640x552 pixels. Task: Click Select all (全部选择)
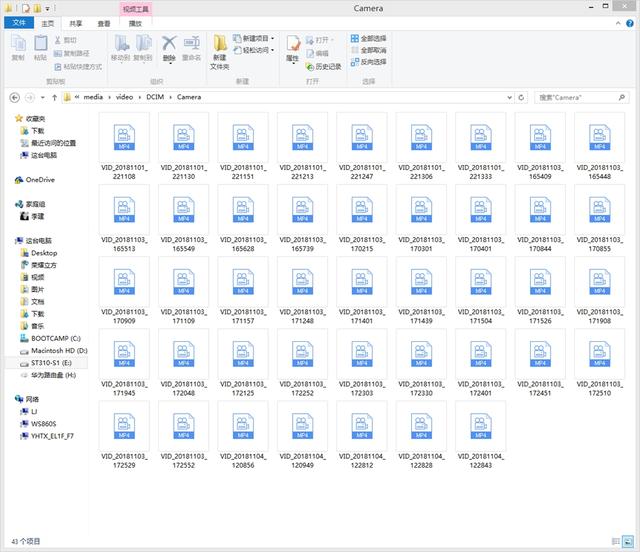click(x=369, y=38)
